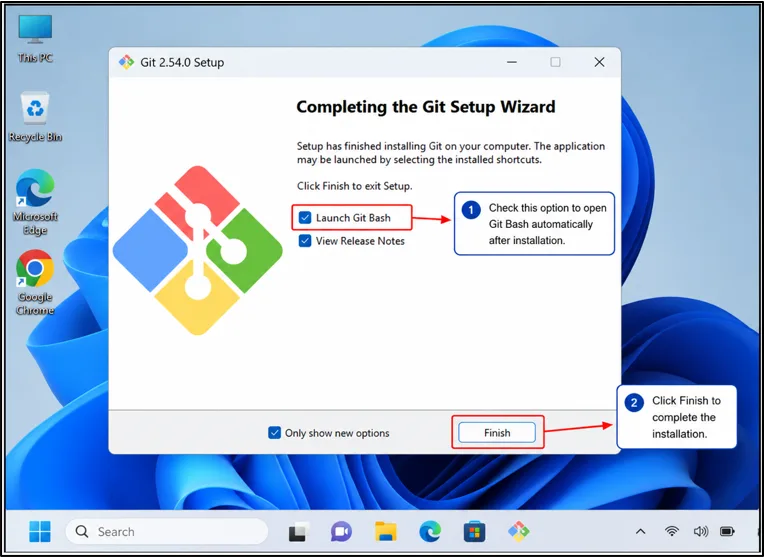
Task: Uncheck the View Release Notes checkbox
Action: coord(305,241)
